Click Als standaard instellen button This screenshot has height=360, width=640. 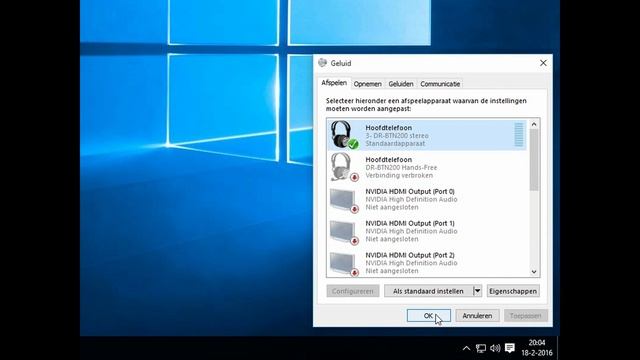[x=428, y=291]
